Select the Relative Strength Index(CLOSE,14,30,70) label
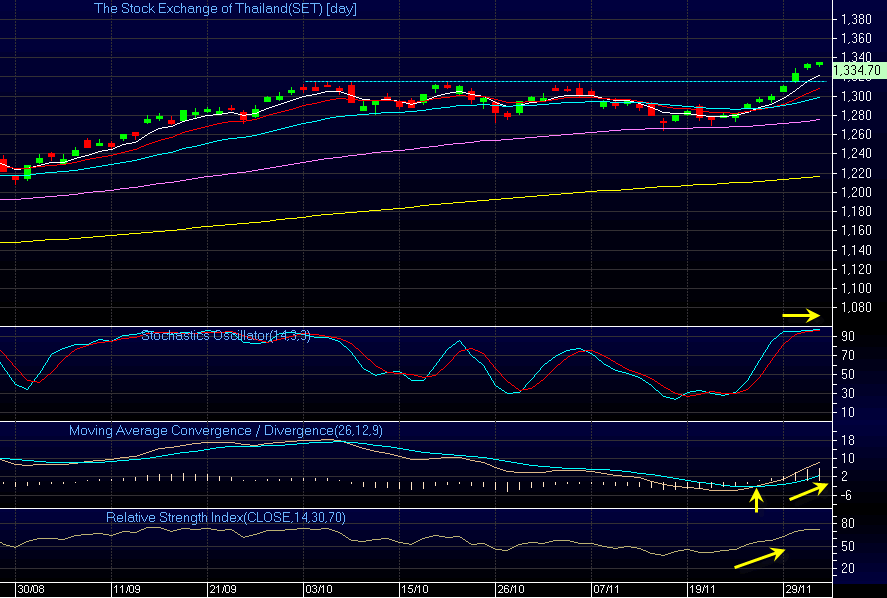Viewport: 887px width, 598px height. 225,517
